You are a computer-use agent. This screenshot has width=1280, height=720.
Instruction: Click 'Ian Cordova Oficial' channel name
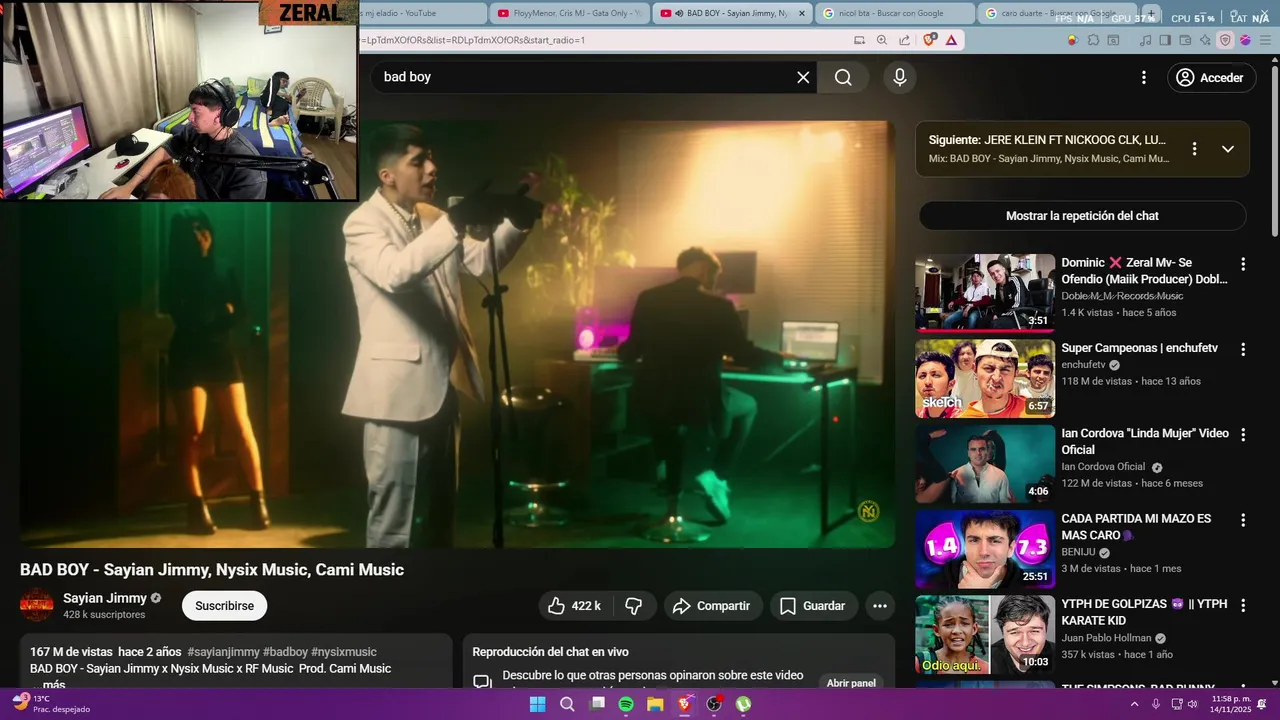point(1103,467)
